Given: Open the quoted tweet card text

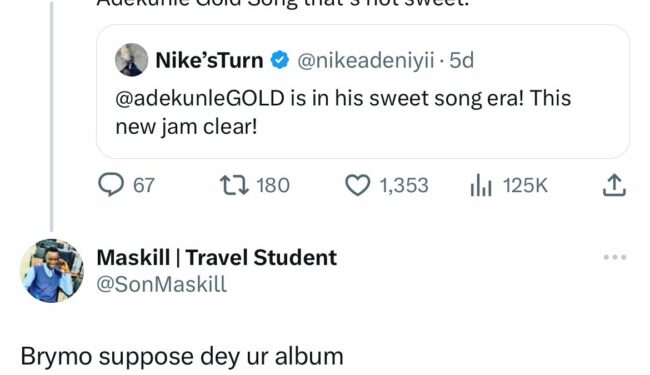Looking at the screenshot, I should 343,113.
